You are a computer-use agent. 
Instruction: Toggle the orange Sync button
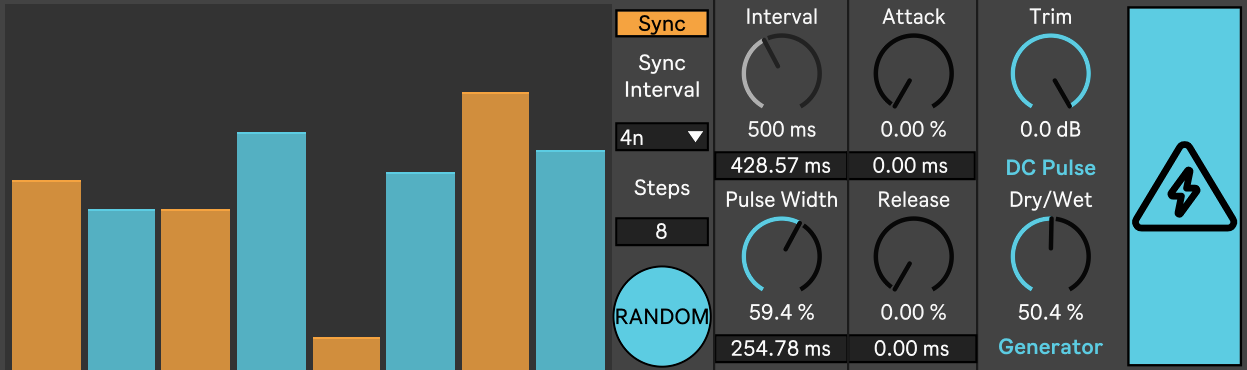point(662,24)
